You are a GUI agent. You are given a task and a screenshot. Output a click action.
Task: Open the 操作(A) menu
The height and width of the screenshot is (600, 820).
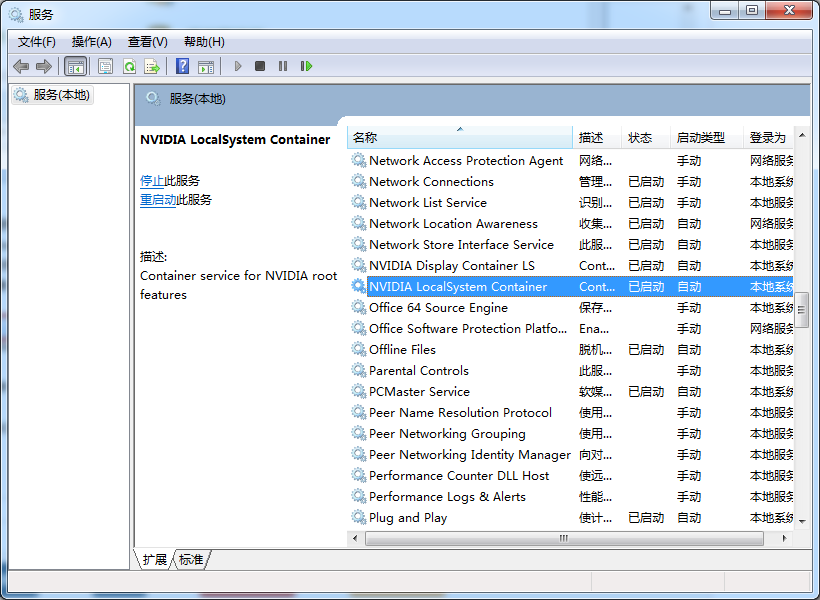pos(92,42)
